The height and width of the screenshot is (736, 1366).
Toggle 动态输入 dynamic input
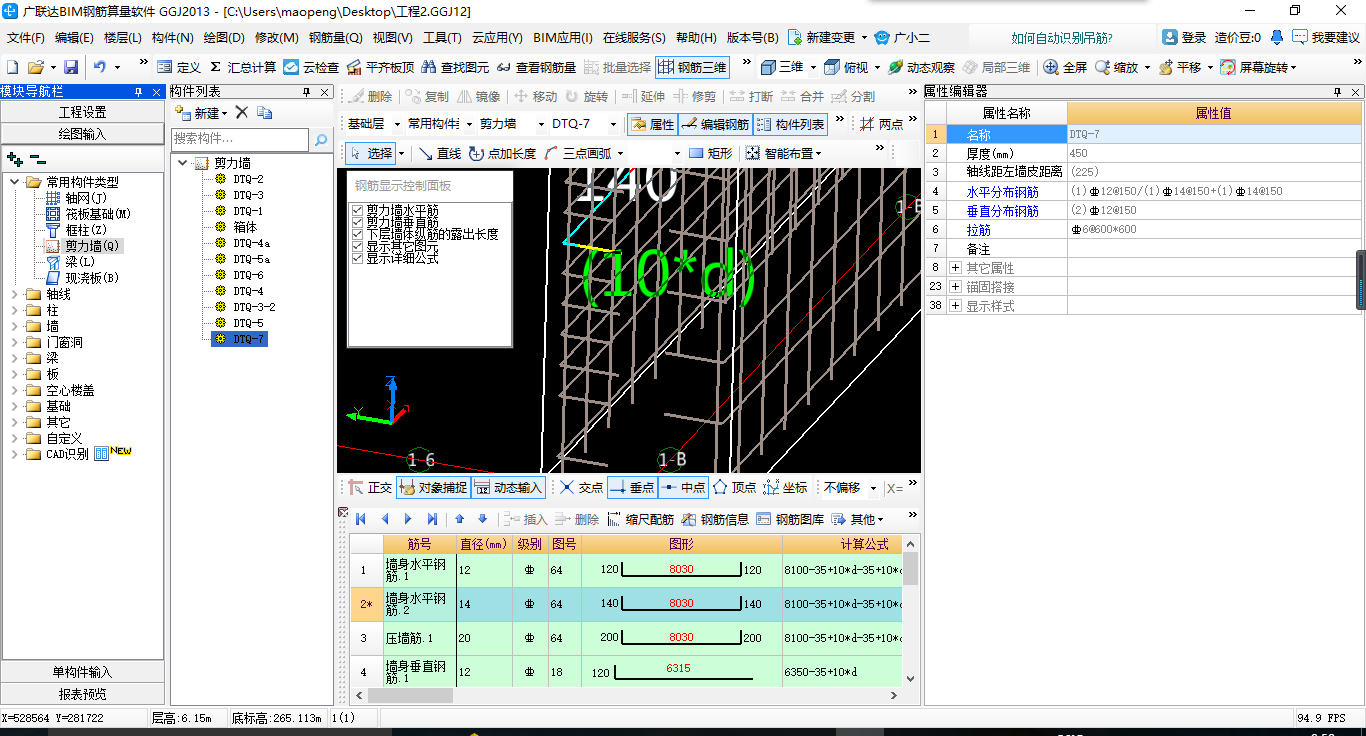[x=508, y=488]
